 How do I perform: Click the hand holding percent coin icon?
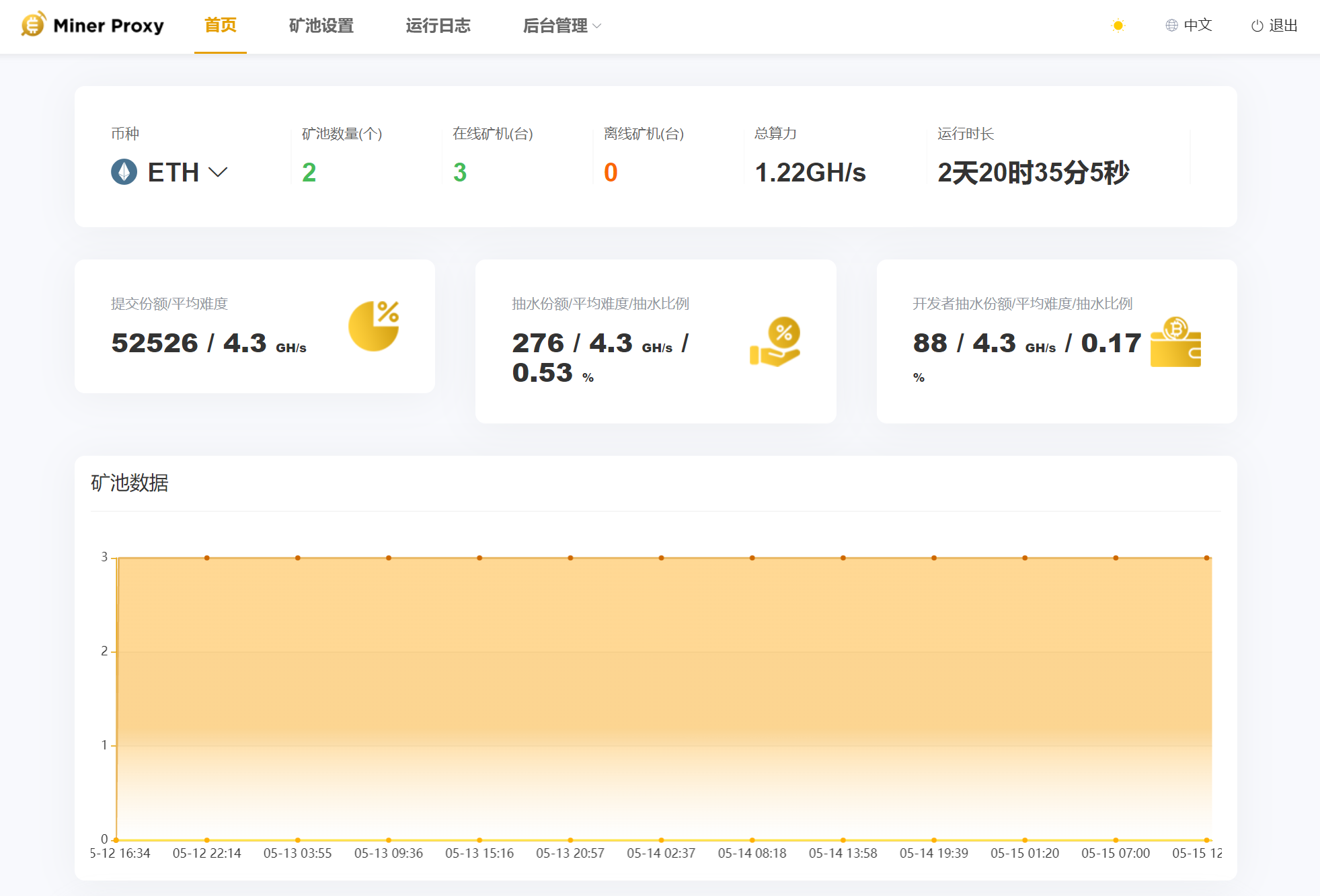(775, 342)
